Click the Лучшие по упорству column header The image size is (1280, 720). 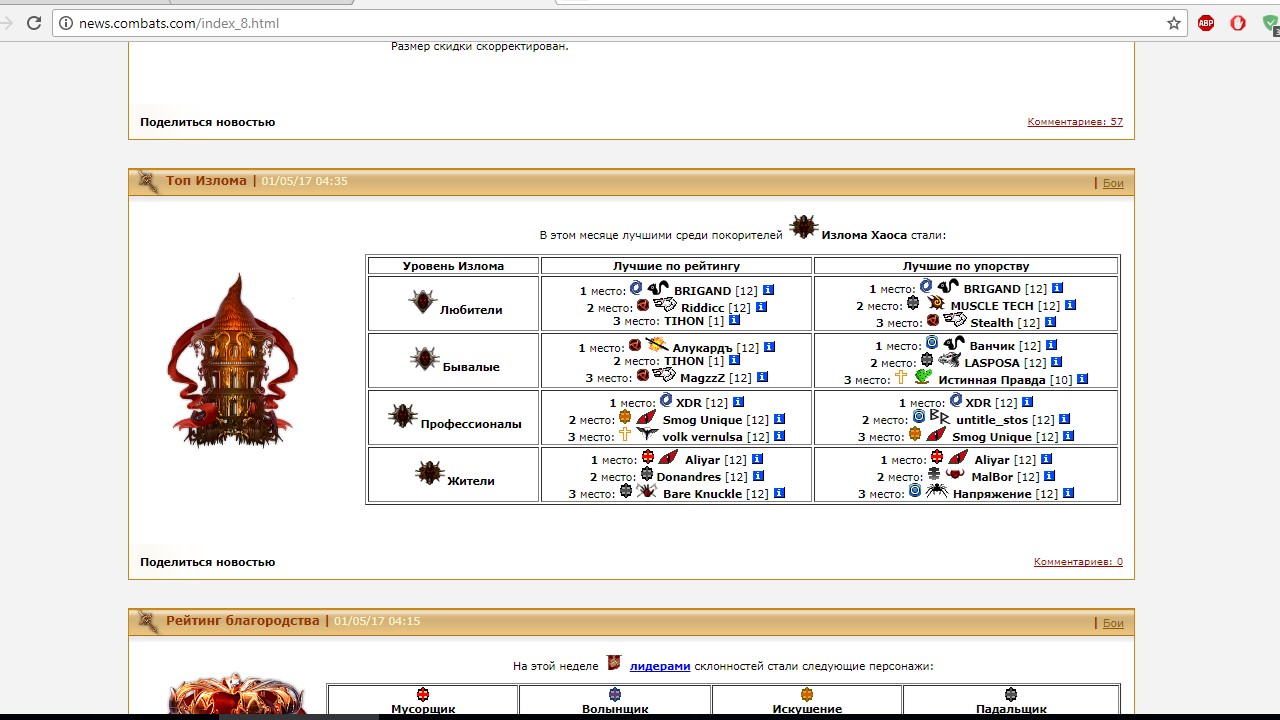[966, 266]
